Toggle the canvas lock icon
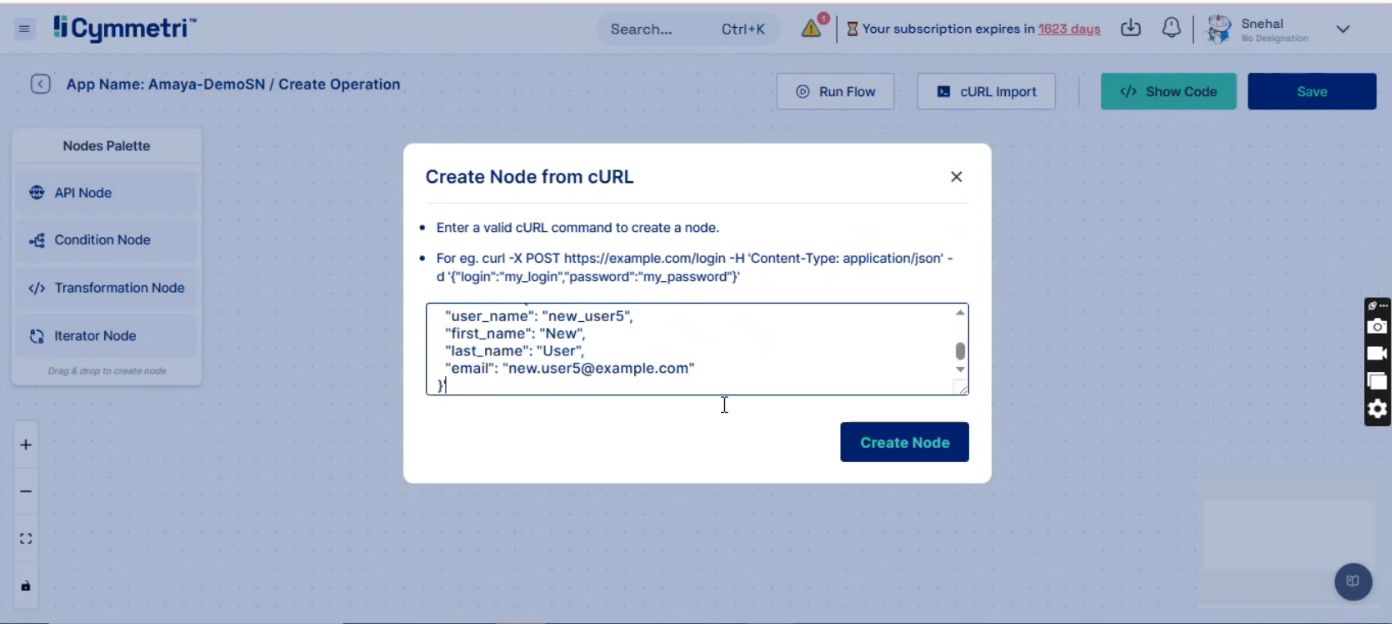The width and height of the screenshot is (1392, 624). pos(26,586)
